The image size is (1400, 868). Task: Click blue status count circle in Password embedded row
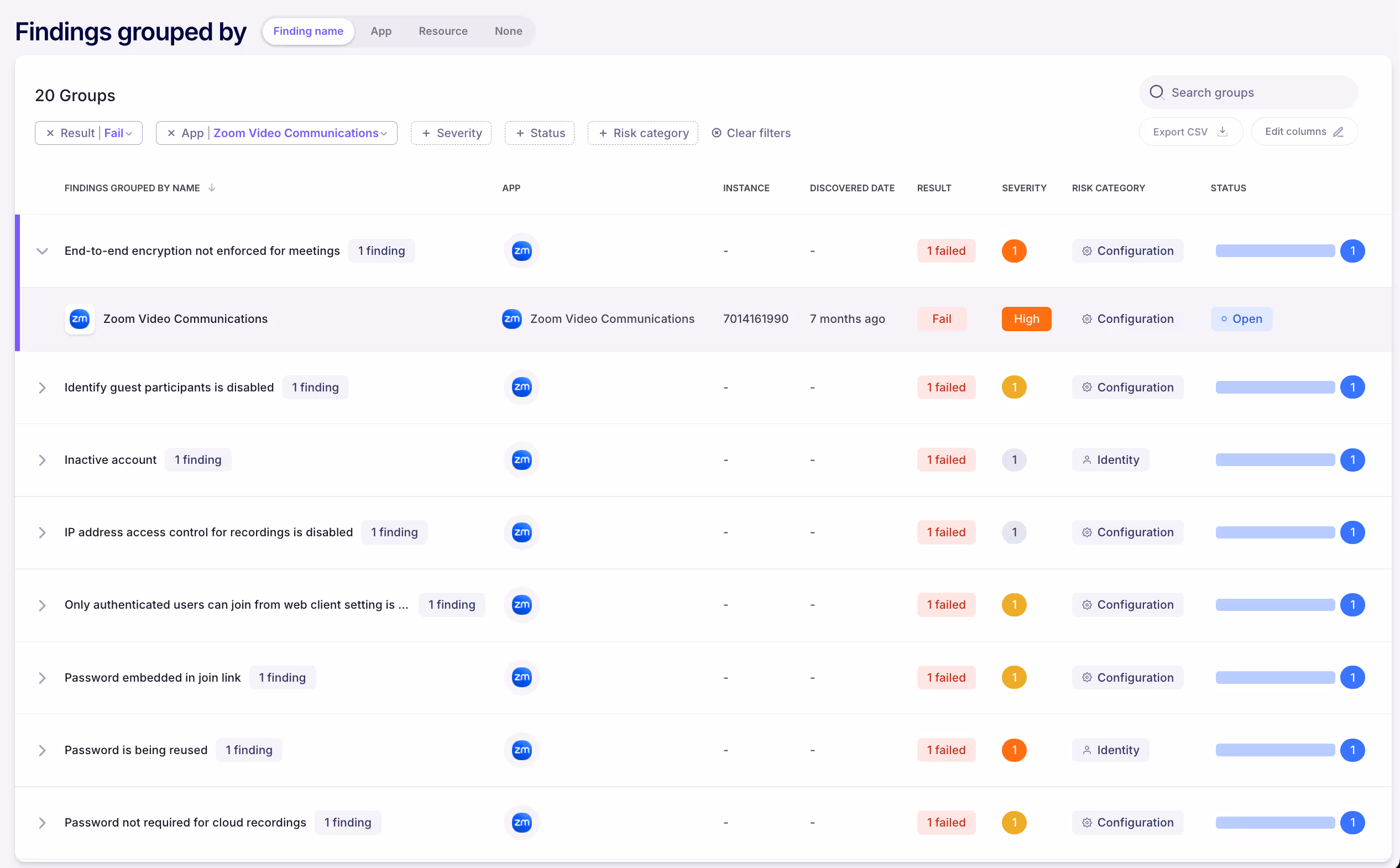point(1352,677)
